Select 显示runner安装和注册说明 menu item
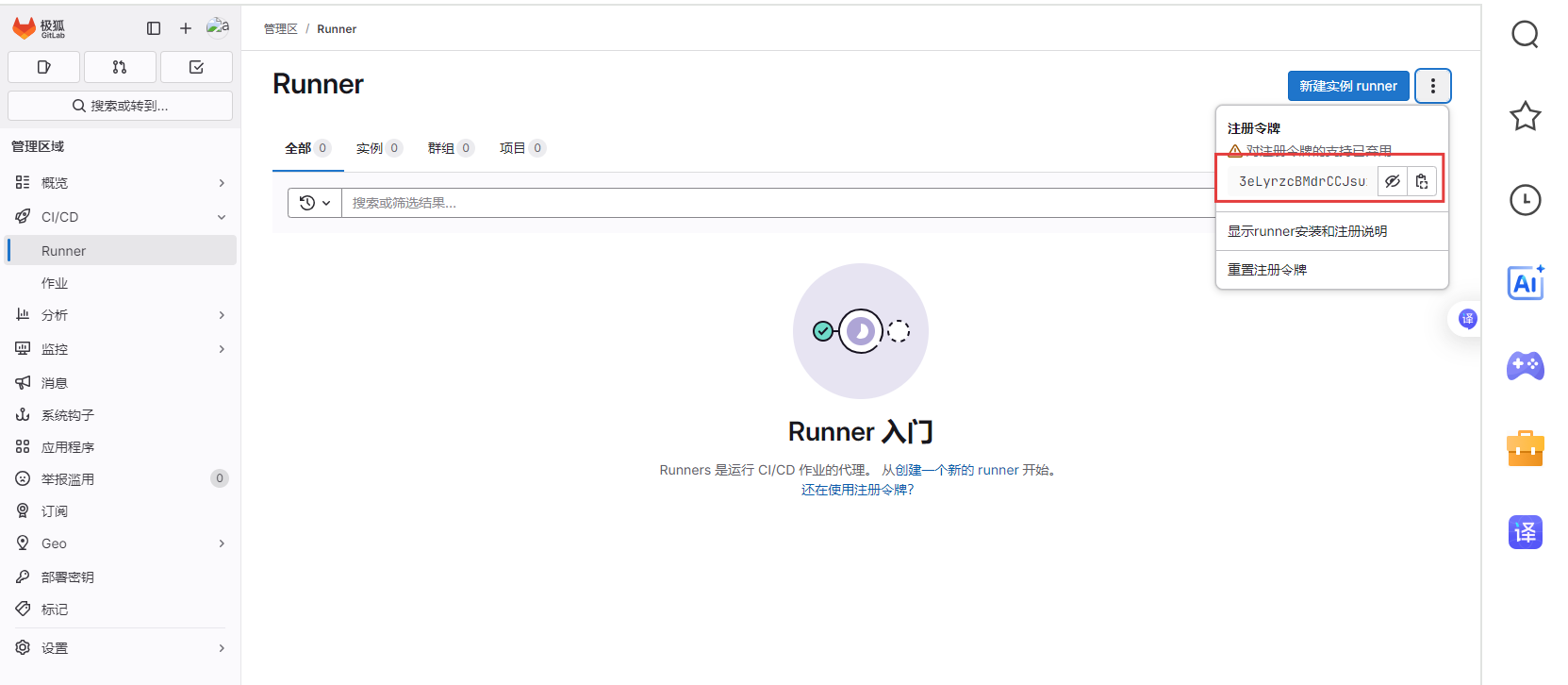Viewport: 1568px width, 685px height. coord(1331,231)
